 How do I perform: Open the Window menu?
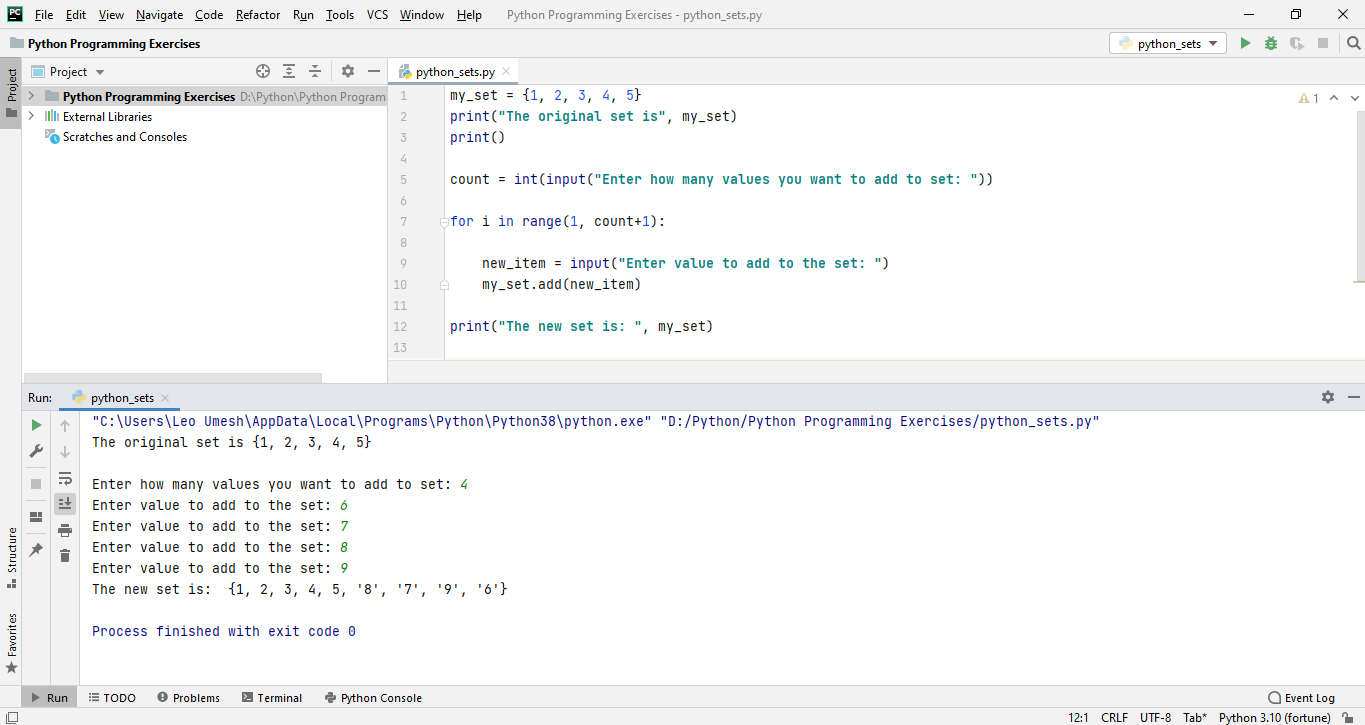[422, 15]
